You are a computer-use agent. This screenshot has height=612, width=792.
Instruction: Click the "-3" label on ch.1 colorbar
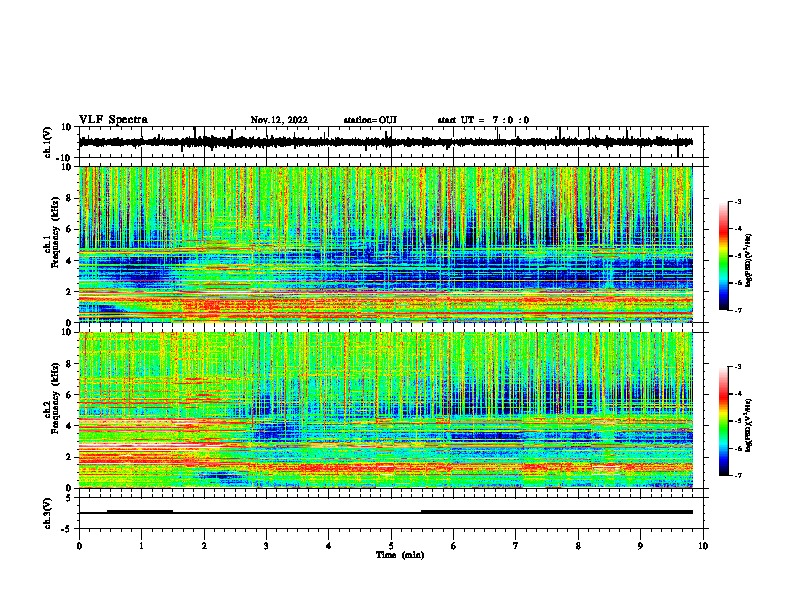tap(737, 201)
